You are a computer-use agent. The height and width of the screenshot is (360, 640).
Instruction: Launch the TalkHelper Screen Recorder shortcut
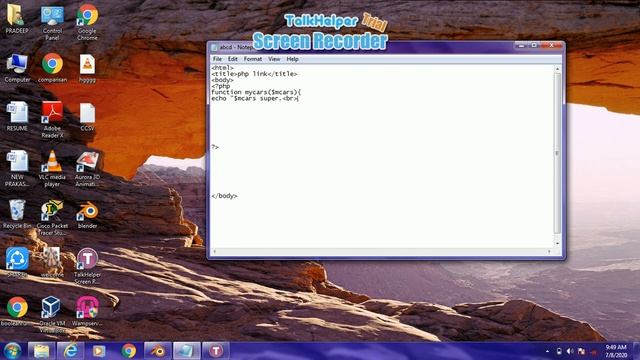tap(87, 266)
